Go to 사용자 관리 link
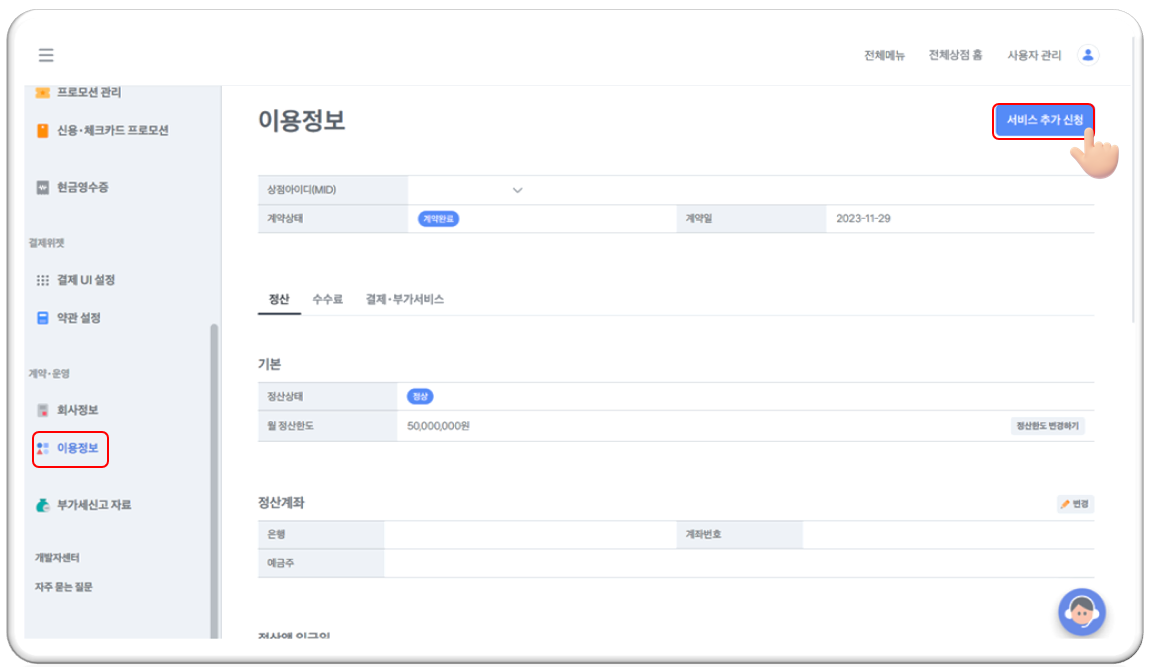 (x=1034, y=56)
